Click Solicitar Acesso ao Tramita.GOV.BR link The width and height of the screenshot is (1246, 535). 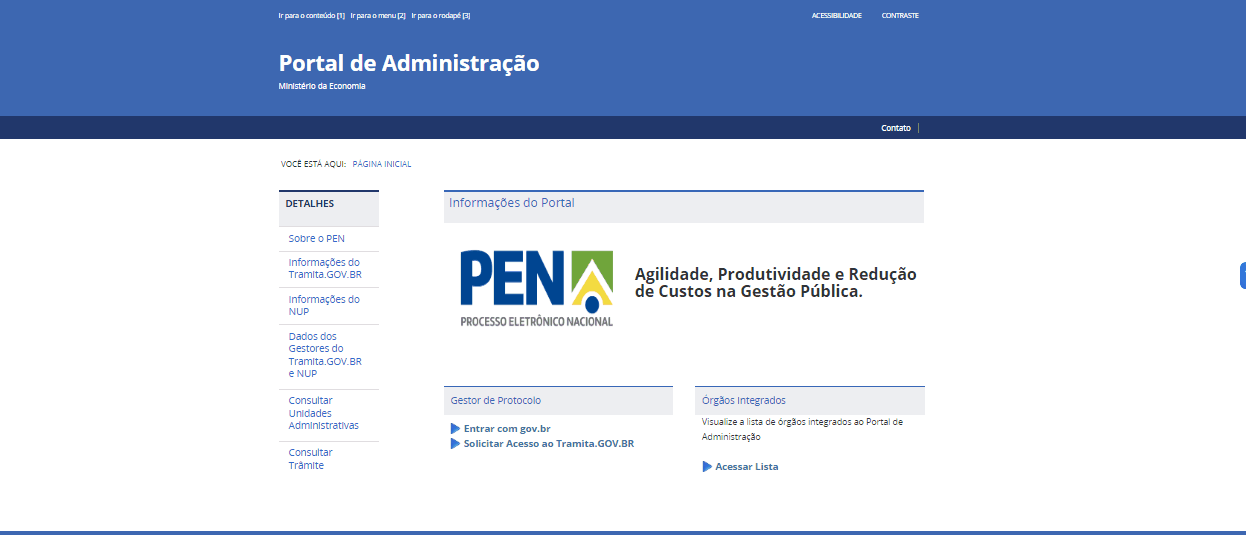point(548,443)
